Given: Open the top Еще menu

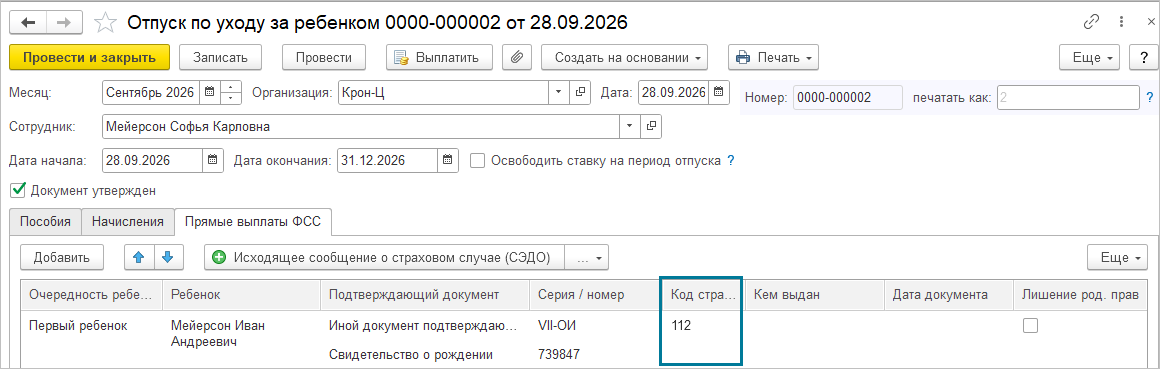Looking at the screenshot, I should [x=1090, y=57].
